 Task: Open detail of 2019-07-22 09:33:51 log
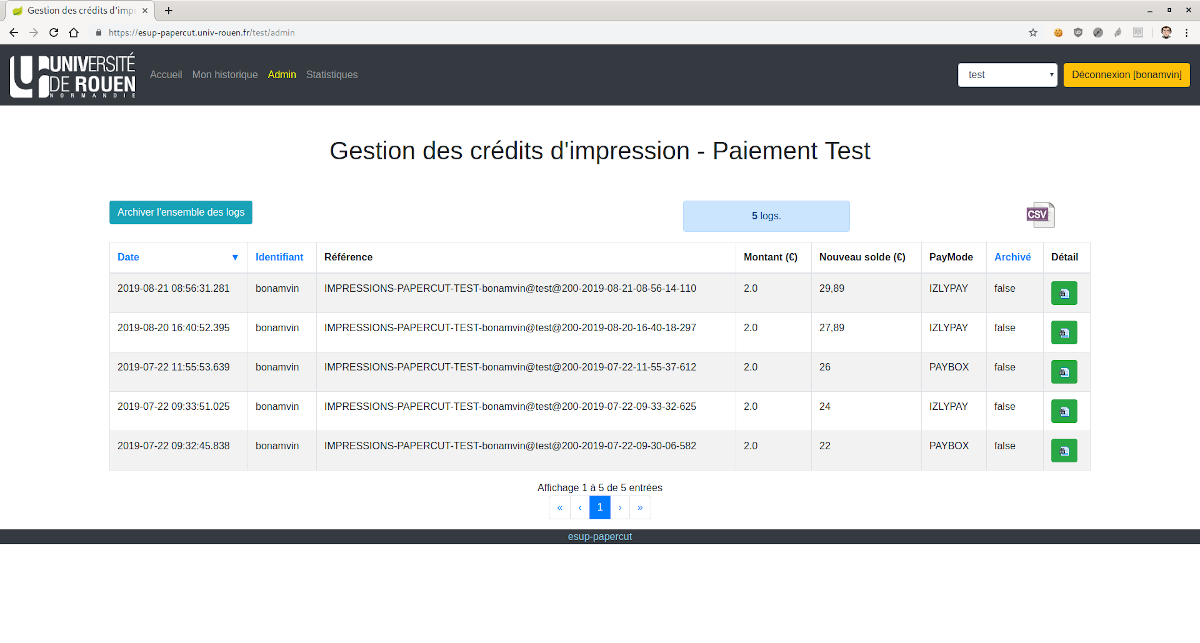click(1063, 411)
